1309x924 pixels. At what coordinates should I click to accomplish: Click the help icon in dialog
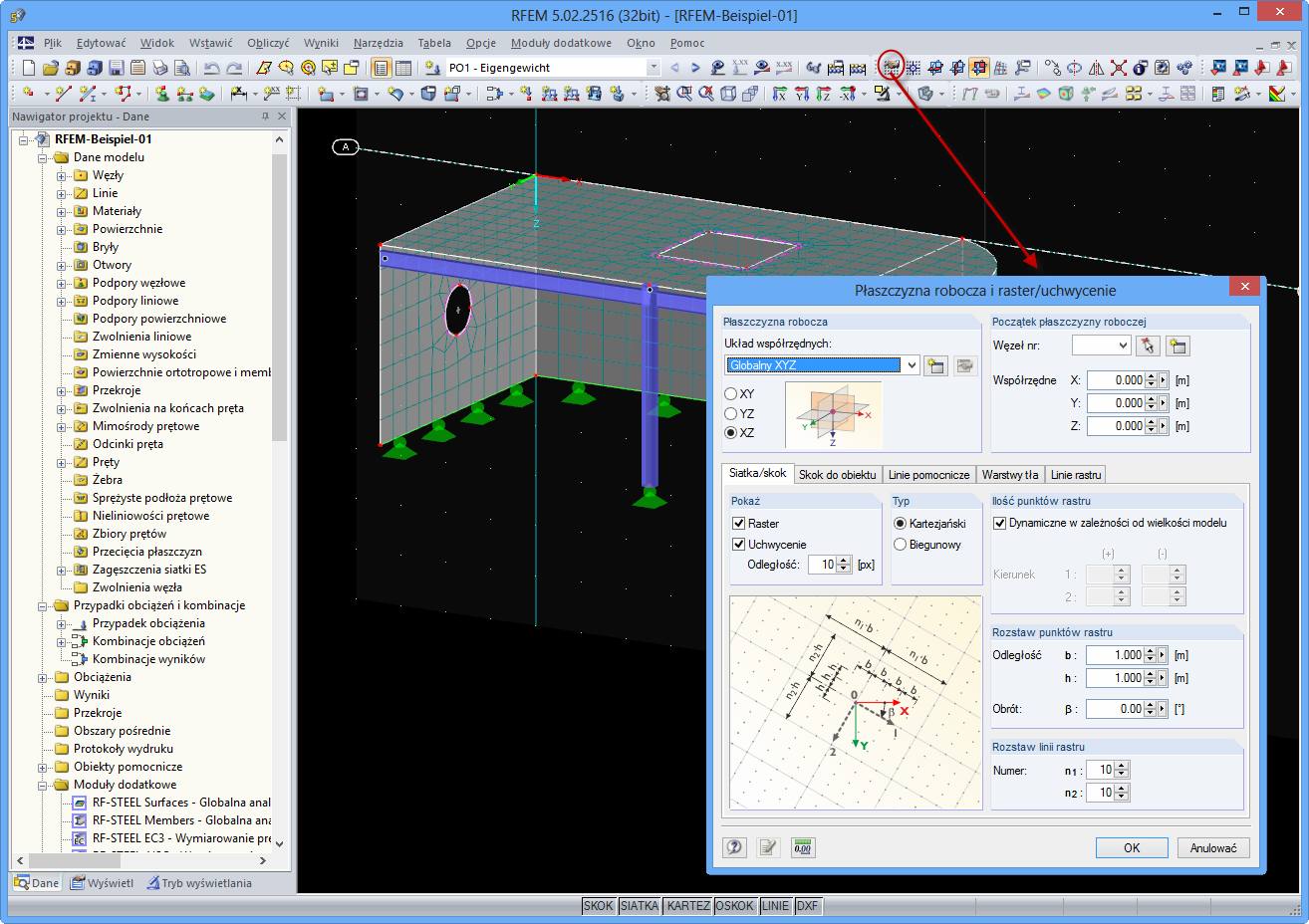(734, 847)
